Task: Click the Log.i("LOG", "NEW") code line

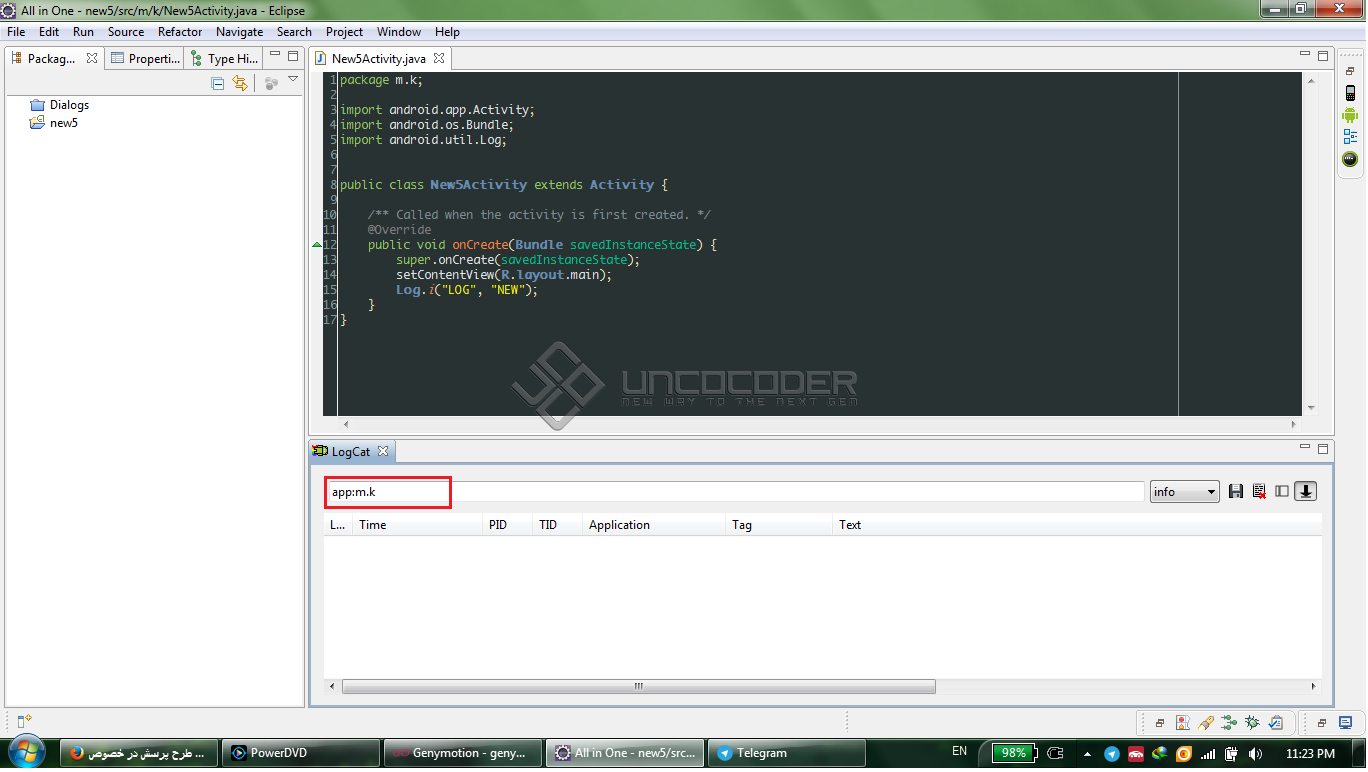Action: pyautogui.click(x=467, y=290)
